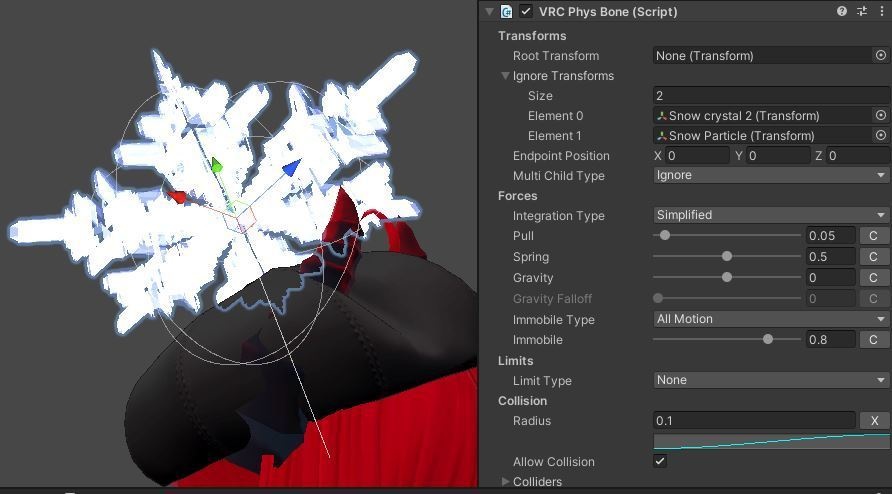Open the component presets icon
892x494 pixels.
tap(862, 11)
